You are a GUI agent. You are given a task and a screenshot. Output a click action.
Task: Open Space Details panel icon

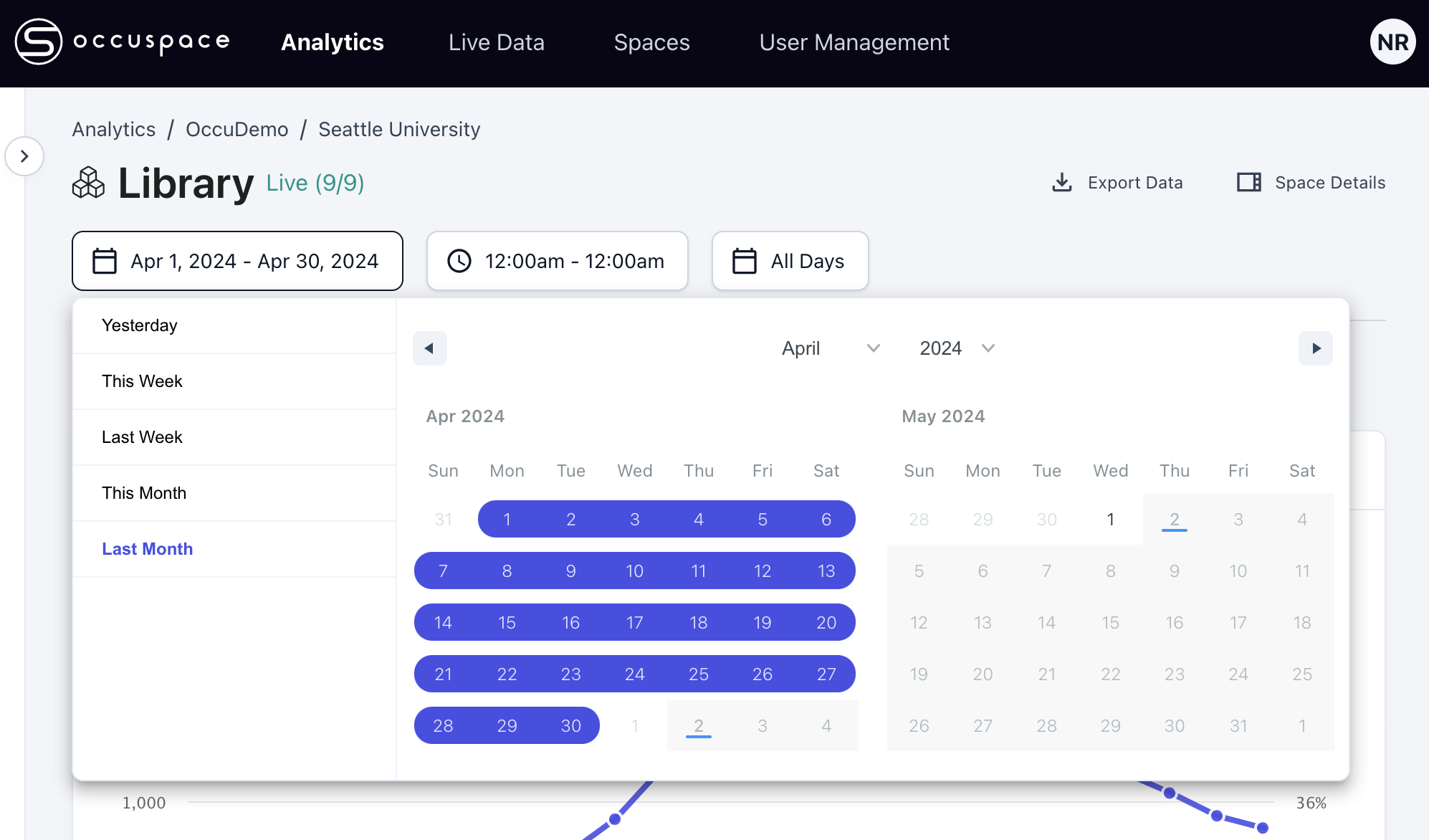(1248, 183)
